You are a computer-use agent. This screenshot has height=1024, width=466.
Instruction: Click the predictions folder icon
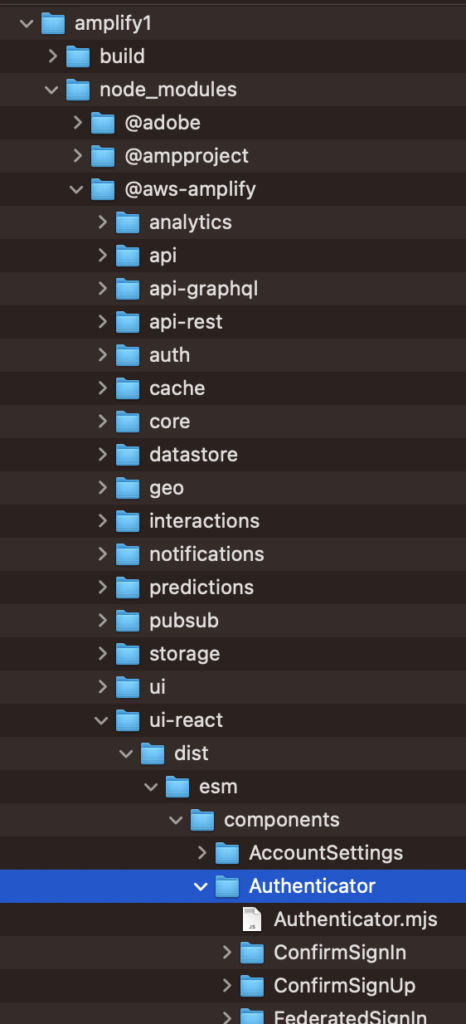(128, 587)
